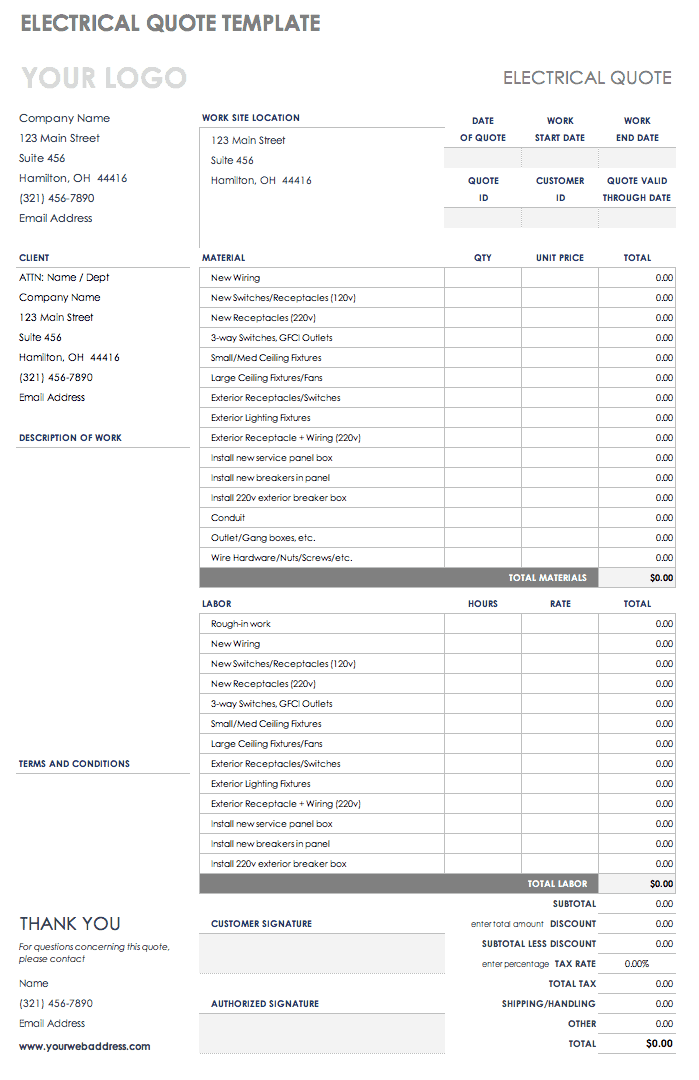This screenshot has width=699, height=1080.
Task: Click the Terms and Conditions heading
Action: point(74,764)
